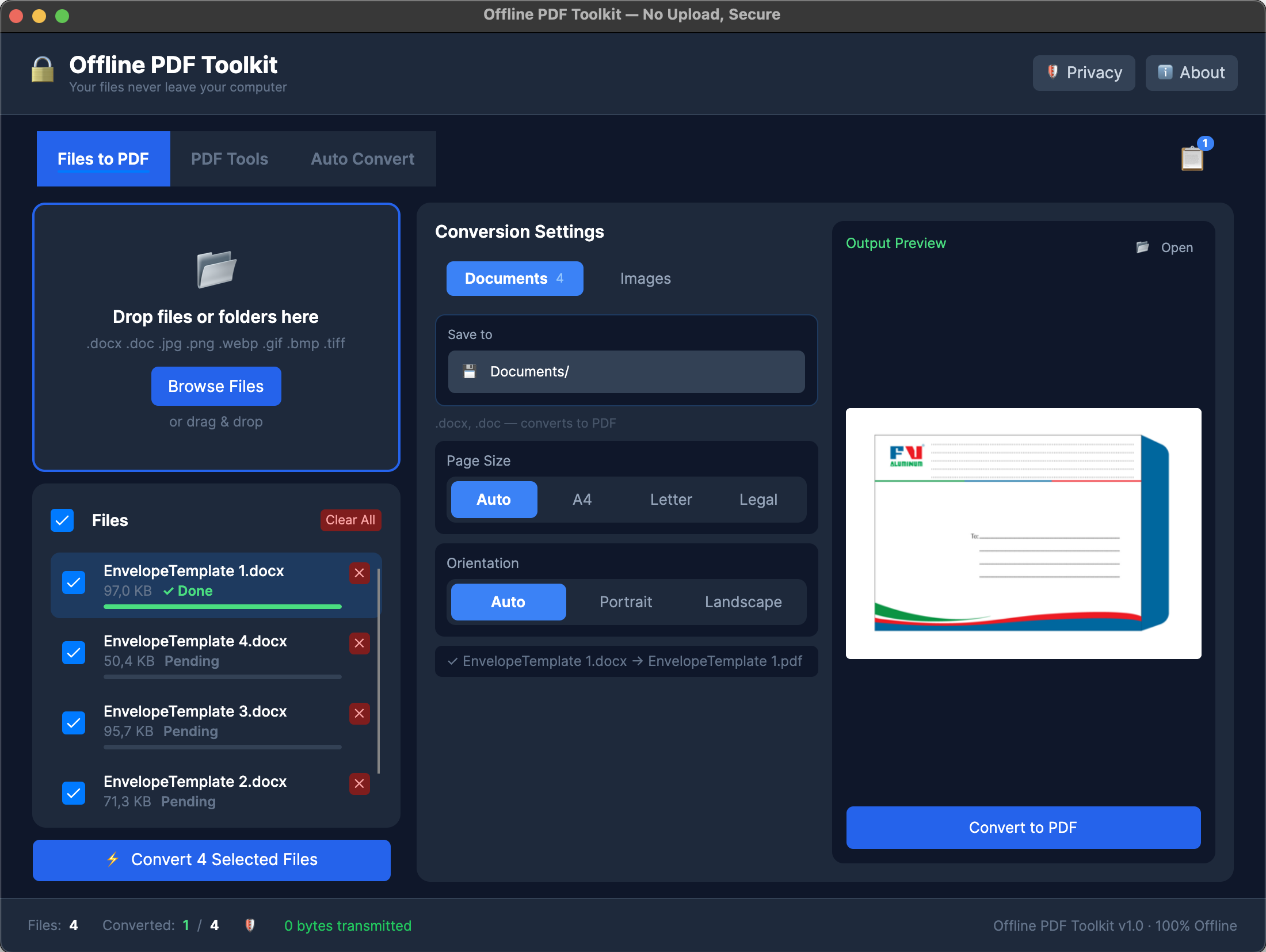Uncheck EnvelopeTemplate 3.docx checkbox
1266x952 pixels.
coord(74,723)
